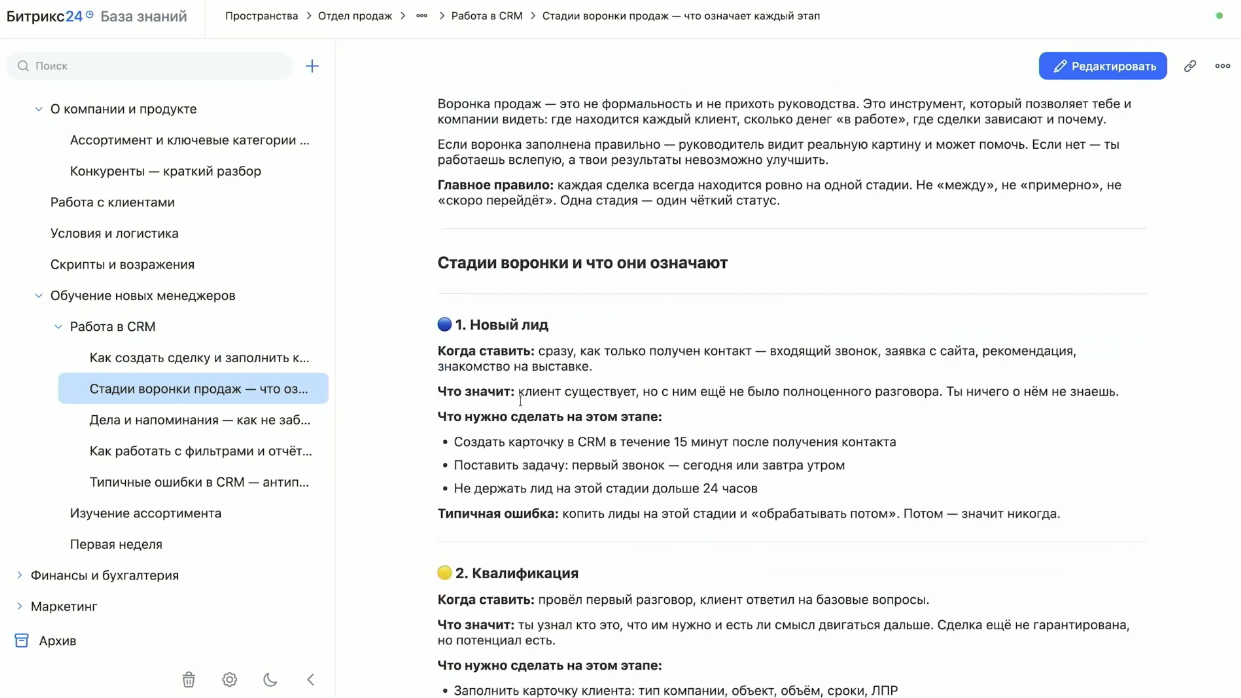1241x698 pixels.
Task: Collapse the О компании и продукте section
Action: (x=39, y=109)
